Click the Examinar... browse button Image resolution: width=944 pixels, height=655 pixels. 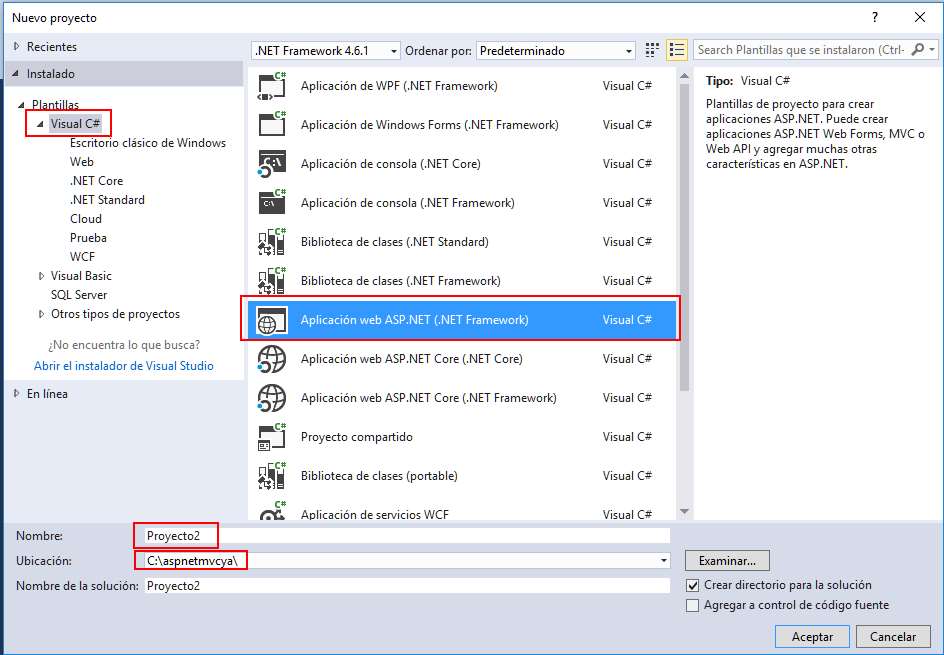click(x=727, y=560)
